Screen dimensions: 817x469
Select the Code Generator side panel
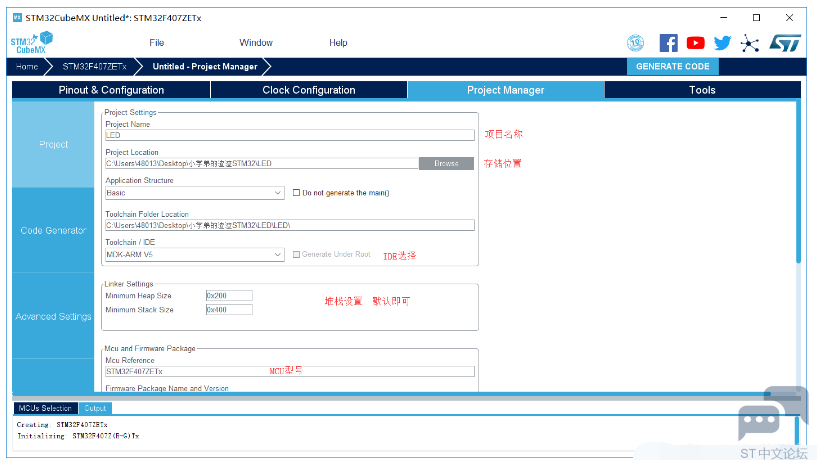(x=54, y=231)
